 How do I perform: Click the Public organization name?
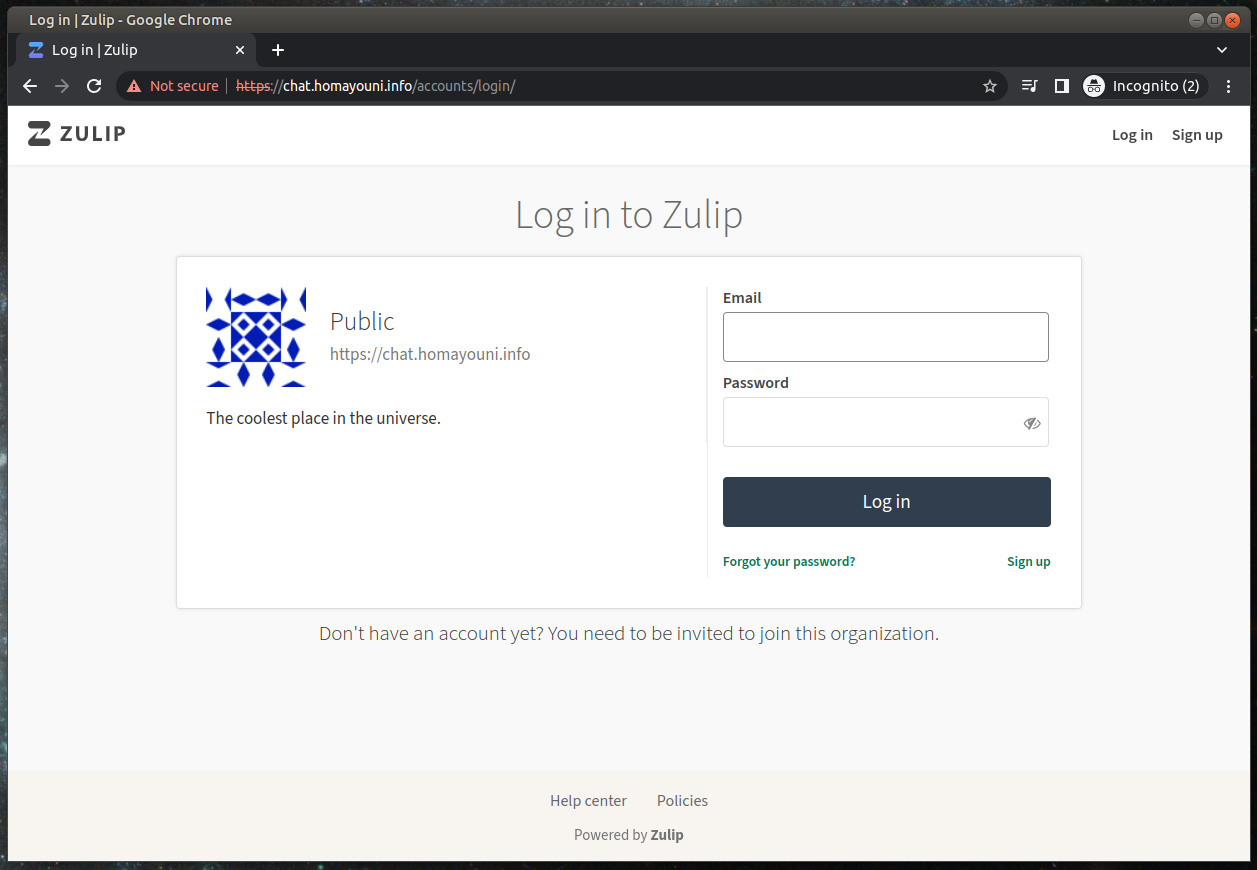point(362,321)
